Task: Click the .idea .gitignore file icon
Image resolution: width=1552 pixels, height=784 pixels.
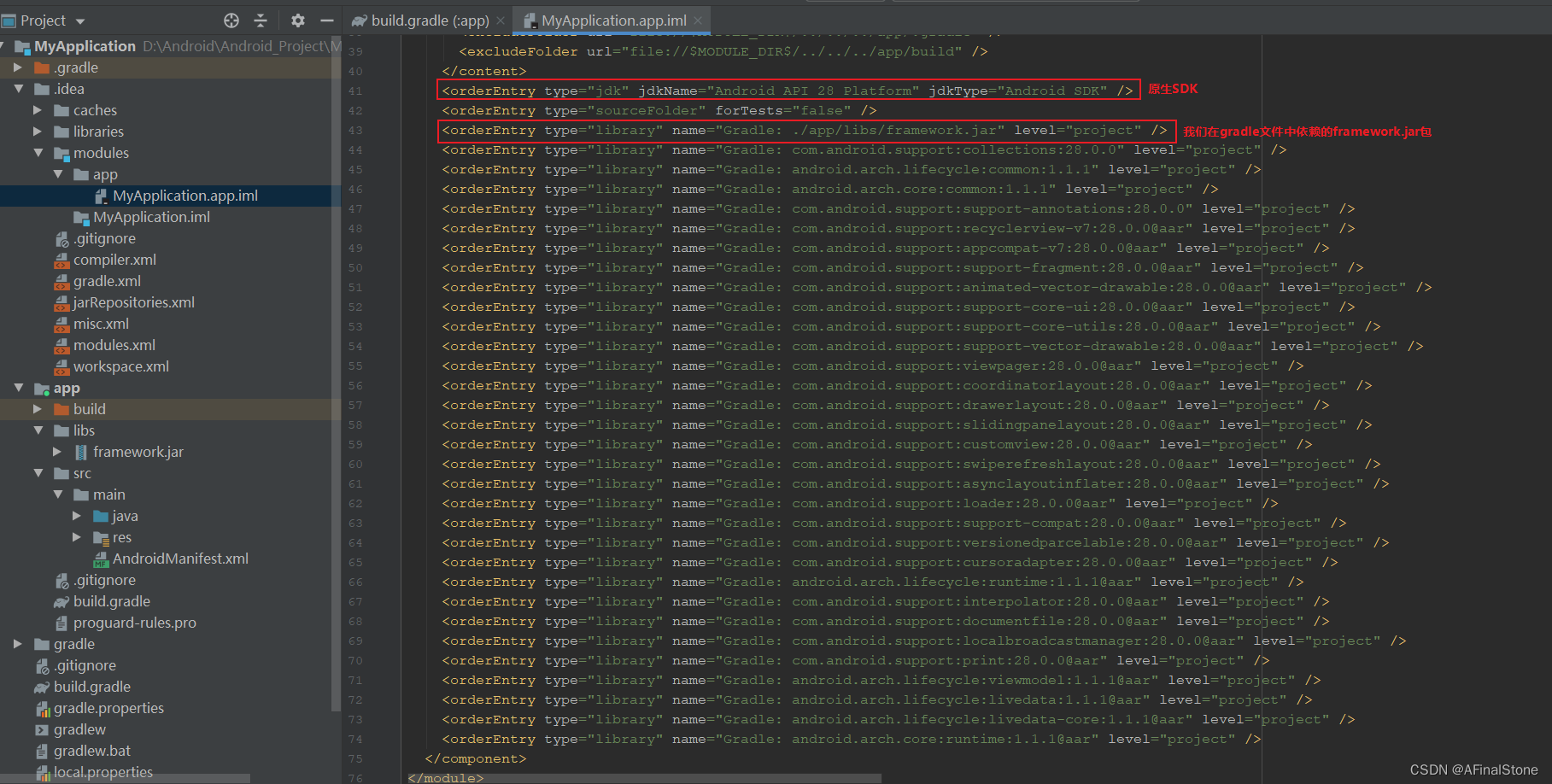Action: (61, 238)
